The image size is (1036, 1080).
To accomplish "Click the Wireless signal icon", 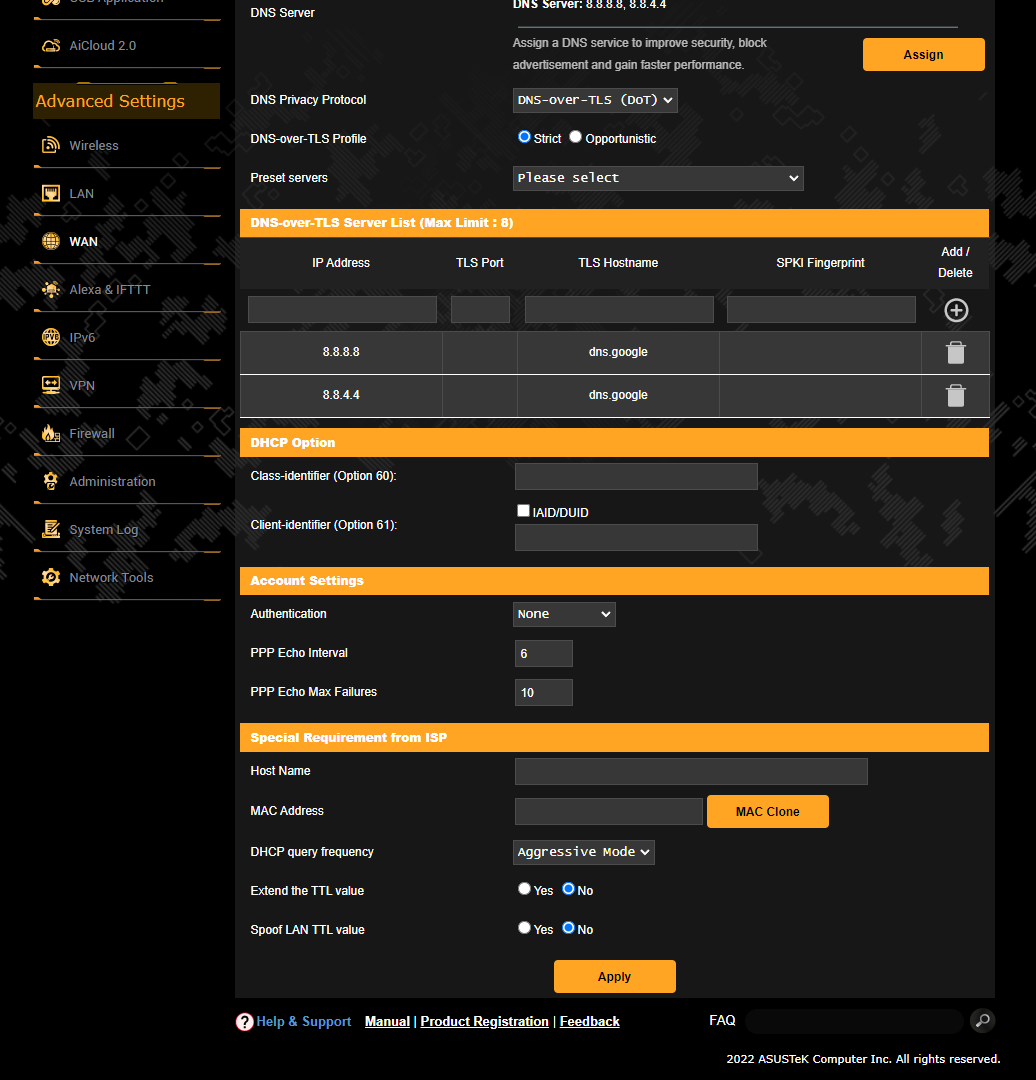I will 51,145.
